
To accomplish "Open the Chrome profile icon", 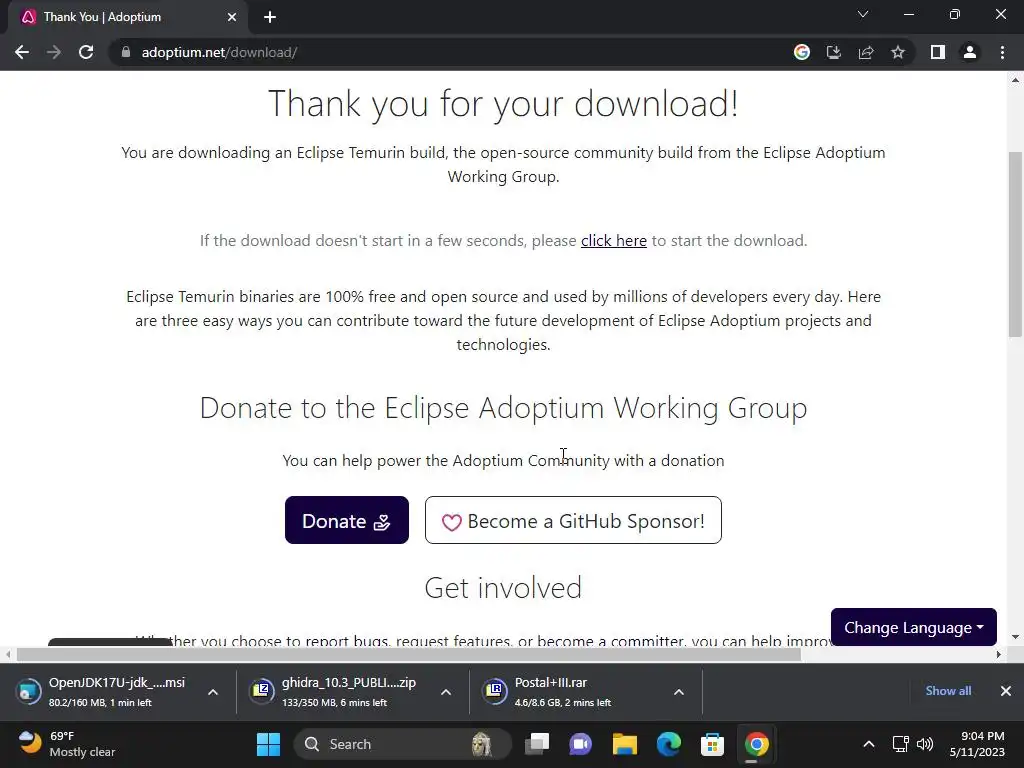I will pos(970,52).
